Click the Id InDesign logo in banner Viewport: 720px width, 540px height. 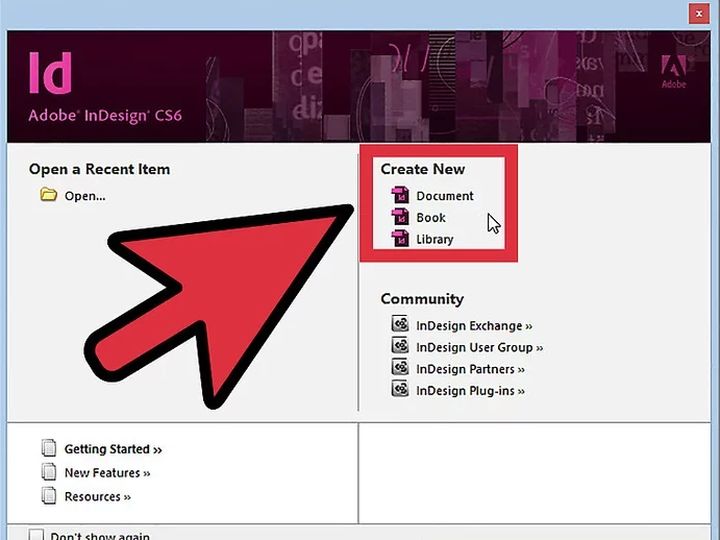point(51,73)
